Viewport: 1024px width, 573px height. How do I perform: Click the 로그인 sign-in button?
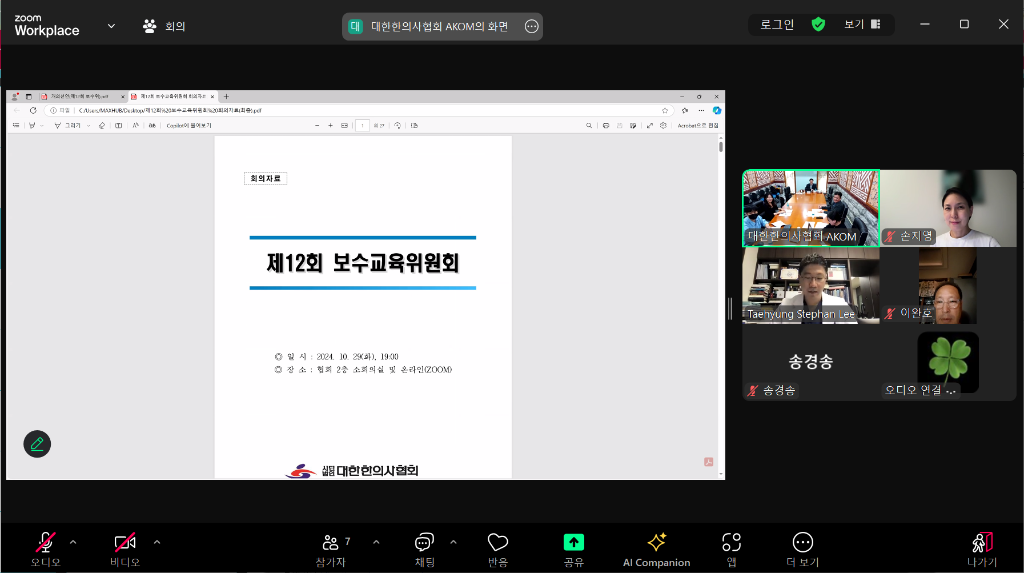click(x=777, y=25)
